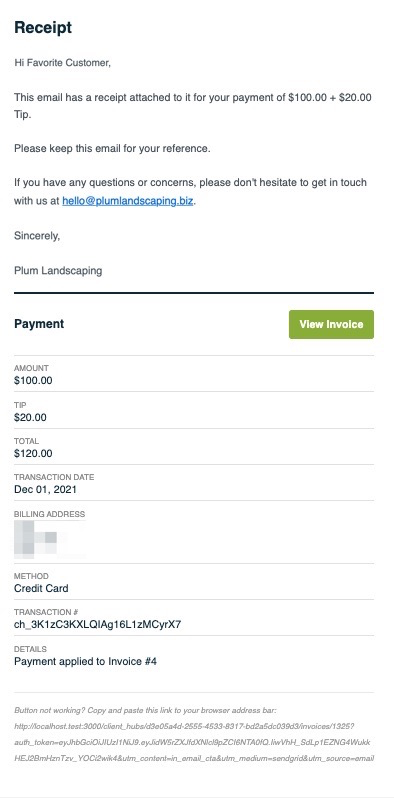This screenshot has height=798, width=394.
Task: Click Payment applied to Invoice #4 text
Action: pos(86,662)
